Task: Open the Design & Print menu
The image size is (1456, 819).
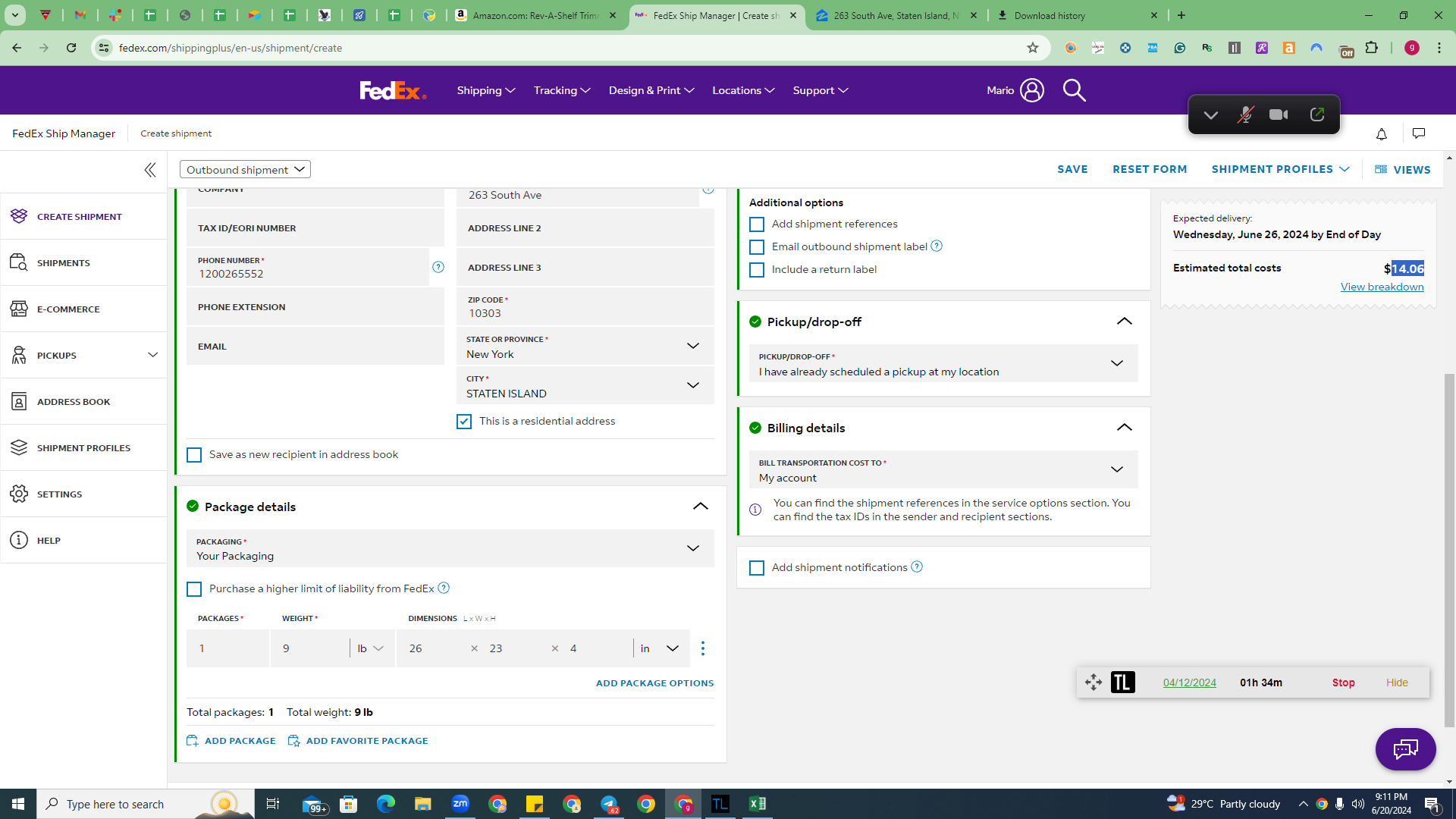Action: coord(651,90)
